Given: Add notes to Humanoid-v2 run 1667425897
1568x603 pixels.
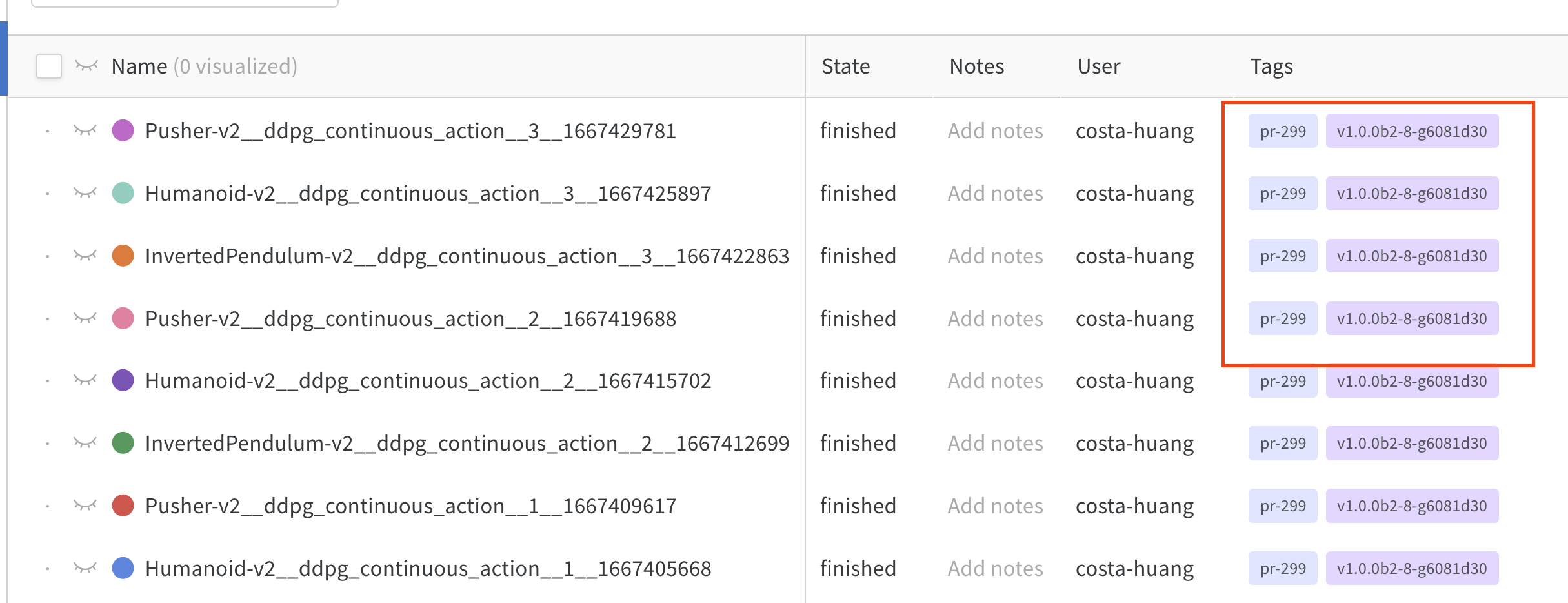Looking at the screenshot, I should pos(995,193).
